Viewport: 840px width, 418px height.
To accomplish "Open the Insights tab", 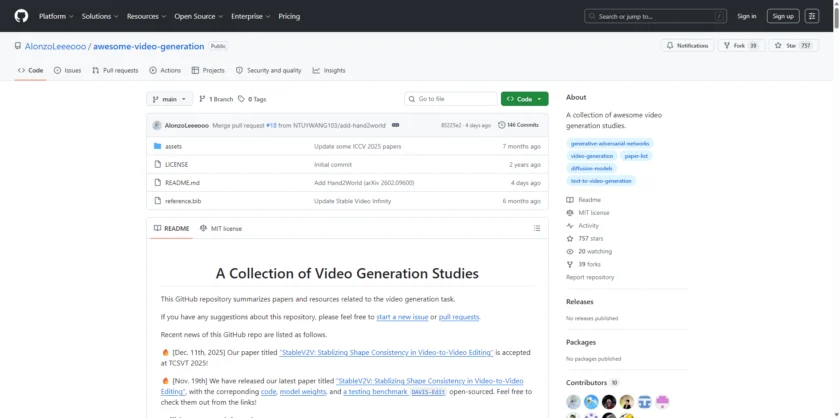I will (329, 71).
